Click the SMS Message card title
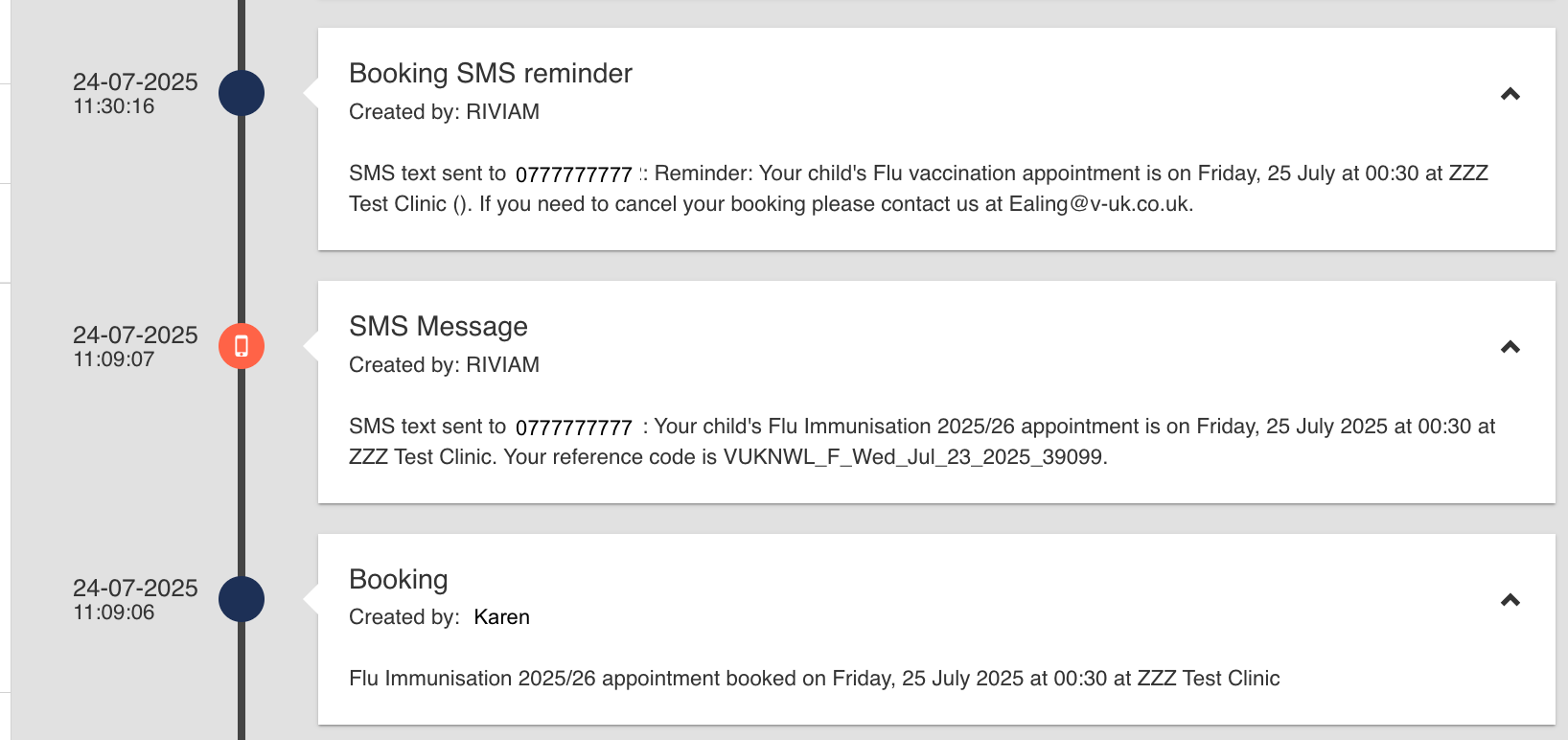The image size is (1568, 740). pyautogui.click(x=438, y=327)
